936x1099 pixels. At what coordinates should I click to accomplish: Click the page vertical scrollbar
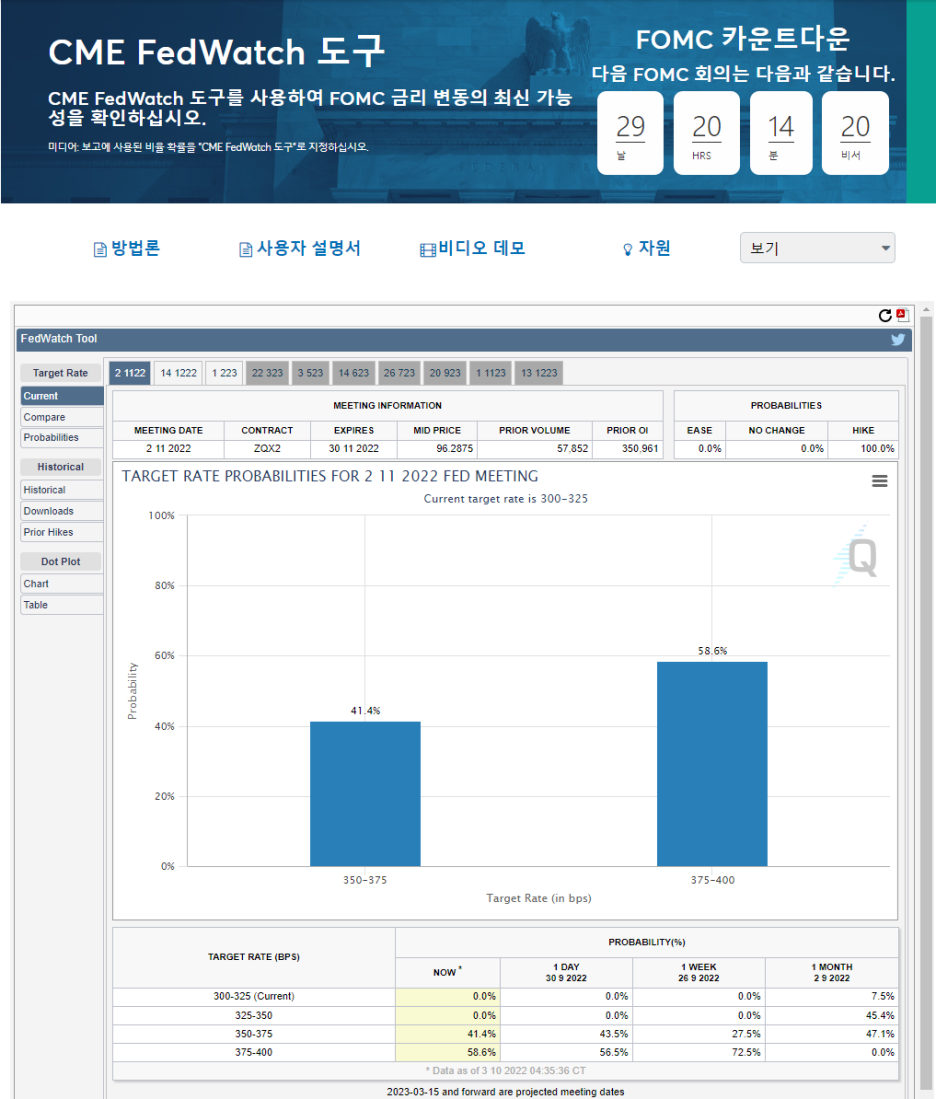[928, 701]
